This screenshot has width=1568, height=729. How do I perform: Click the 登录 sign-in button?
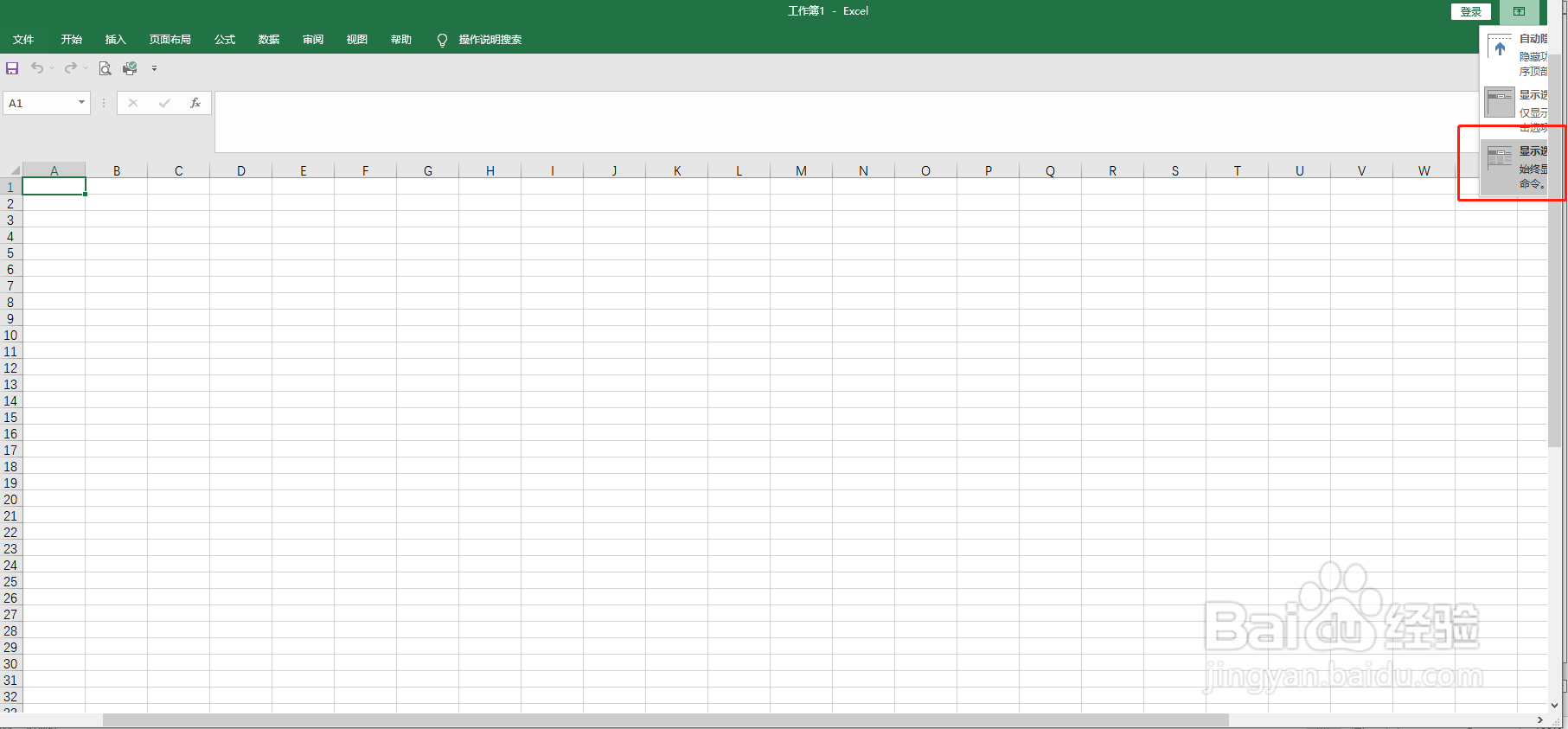pos(1470,11)
